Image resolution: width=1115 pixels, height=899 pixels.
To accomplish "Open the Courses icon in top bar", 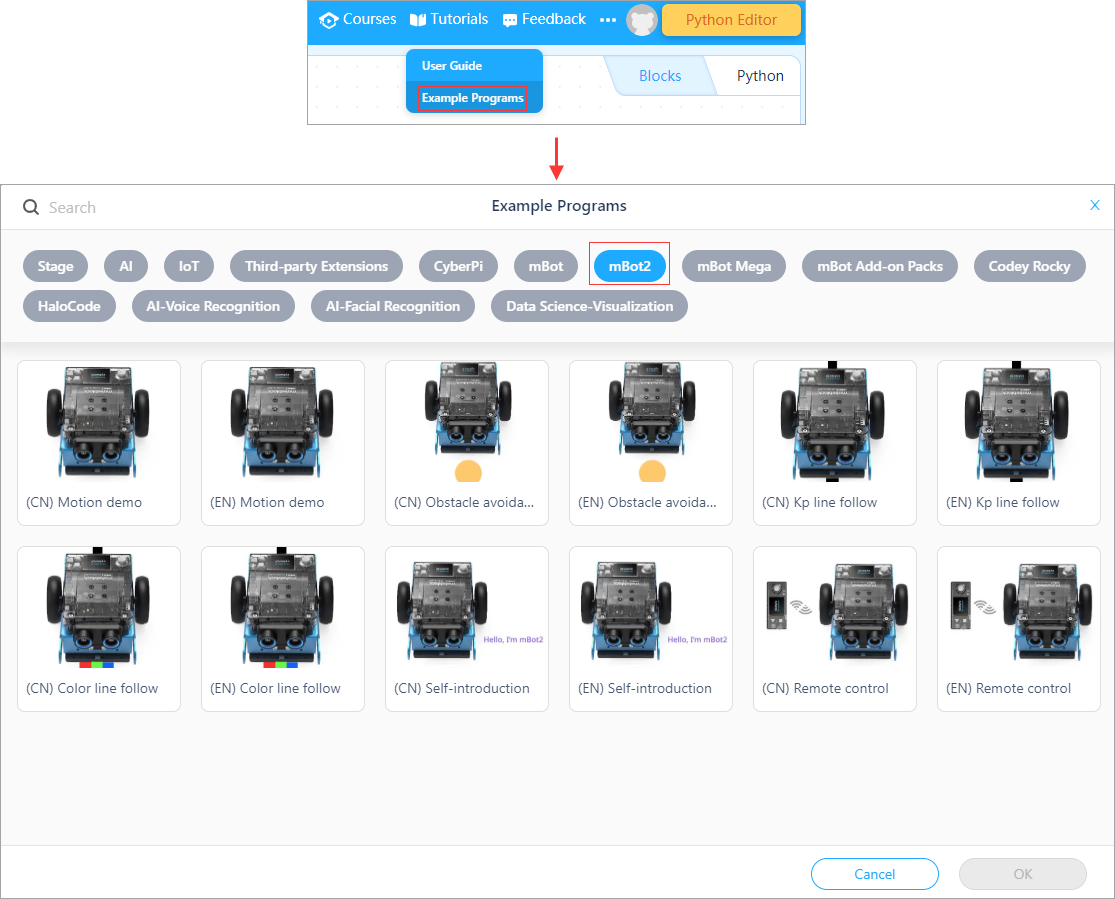I will click(328, 20).
